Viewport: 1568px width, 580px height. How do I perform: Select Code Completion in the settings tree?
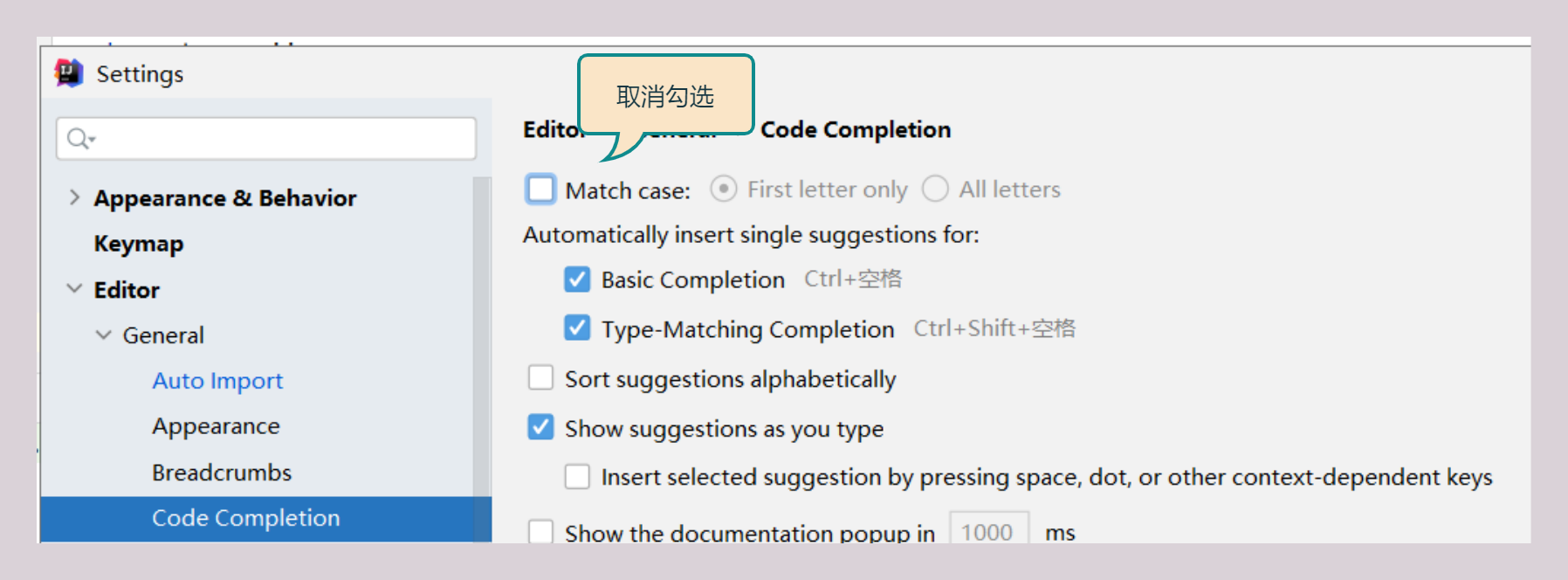(x=245, y=518)
